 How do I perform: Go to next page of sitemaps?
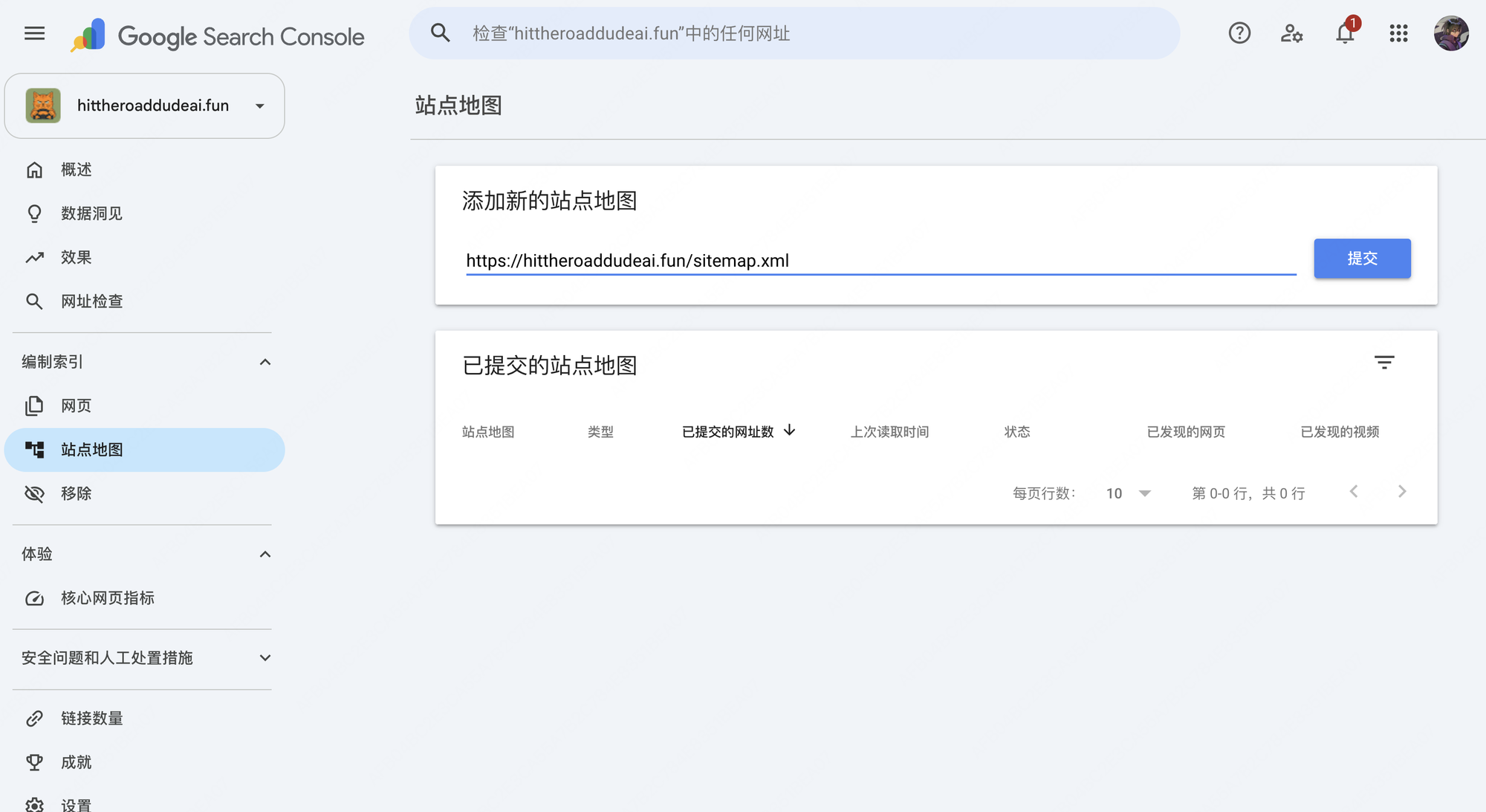click(1402, 492)
